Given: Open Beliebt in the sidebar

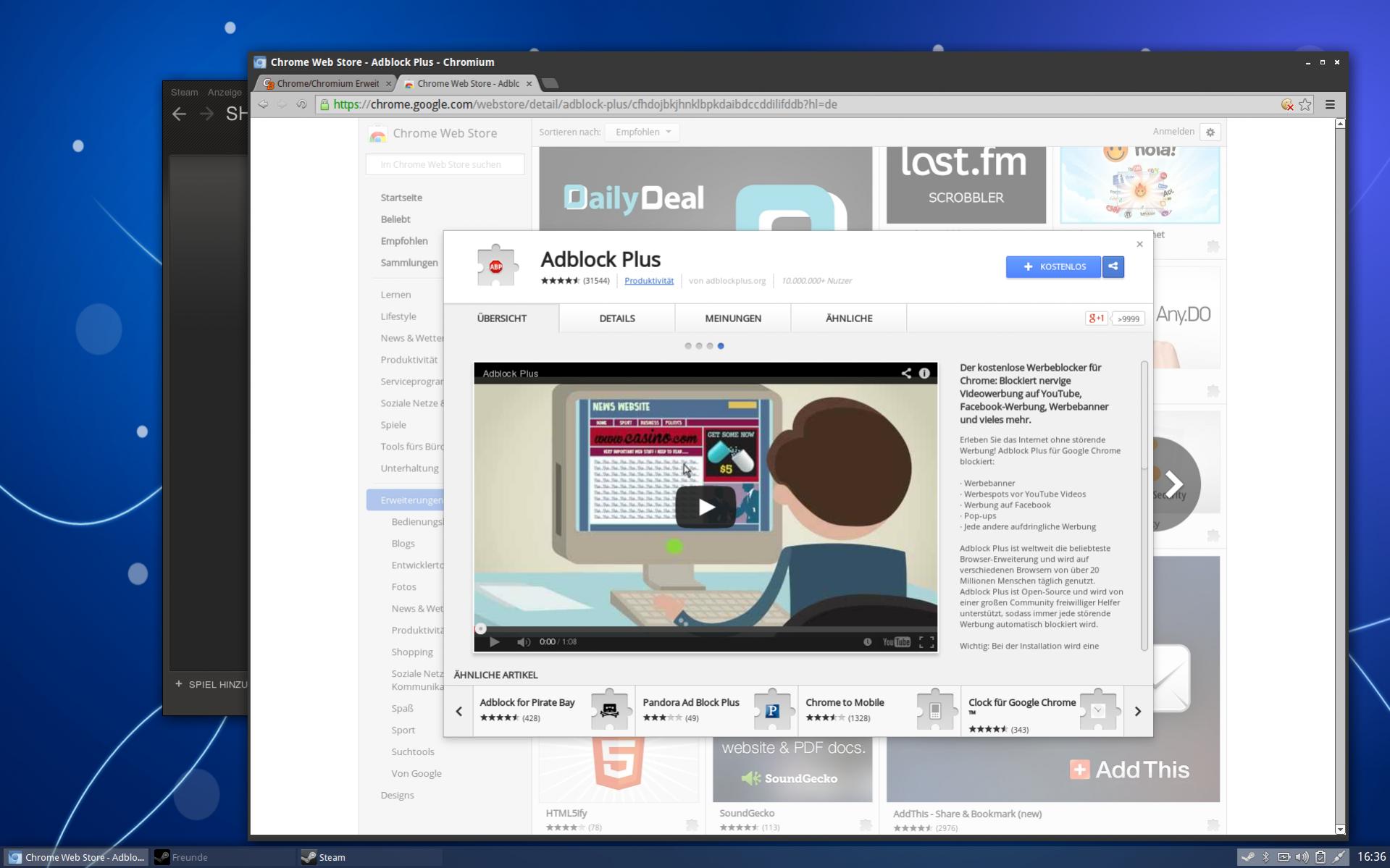Looking at the screenshot, I should (395, 219).
